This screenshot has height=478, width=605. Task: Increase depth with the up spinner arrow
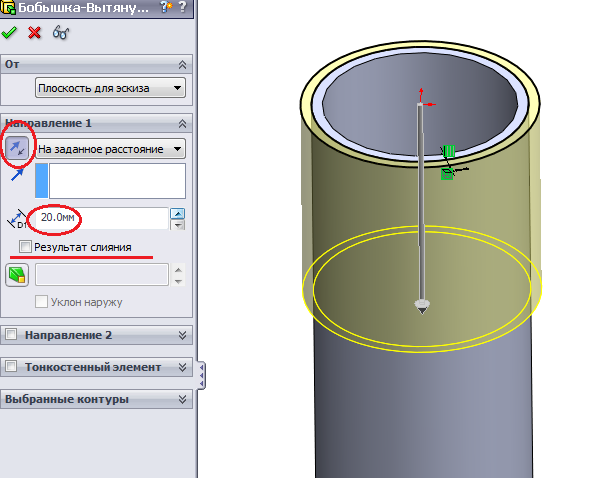click(177, 213)
